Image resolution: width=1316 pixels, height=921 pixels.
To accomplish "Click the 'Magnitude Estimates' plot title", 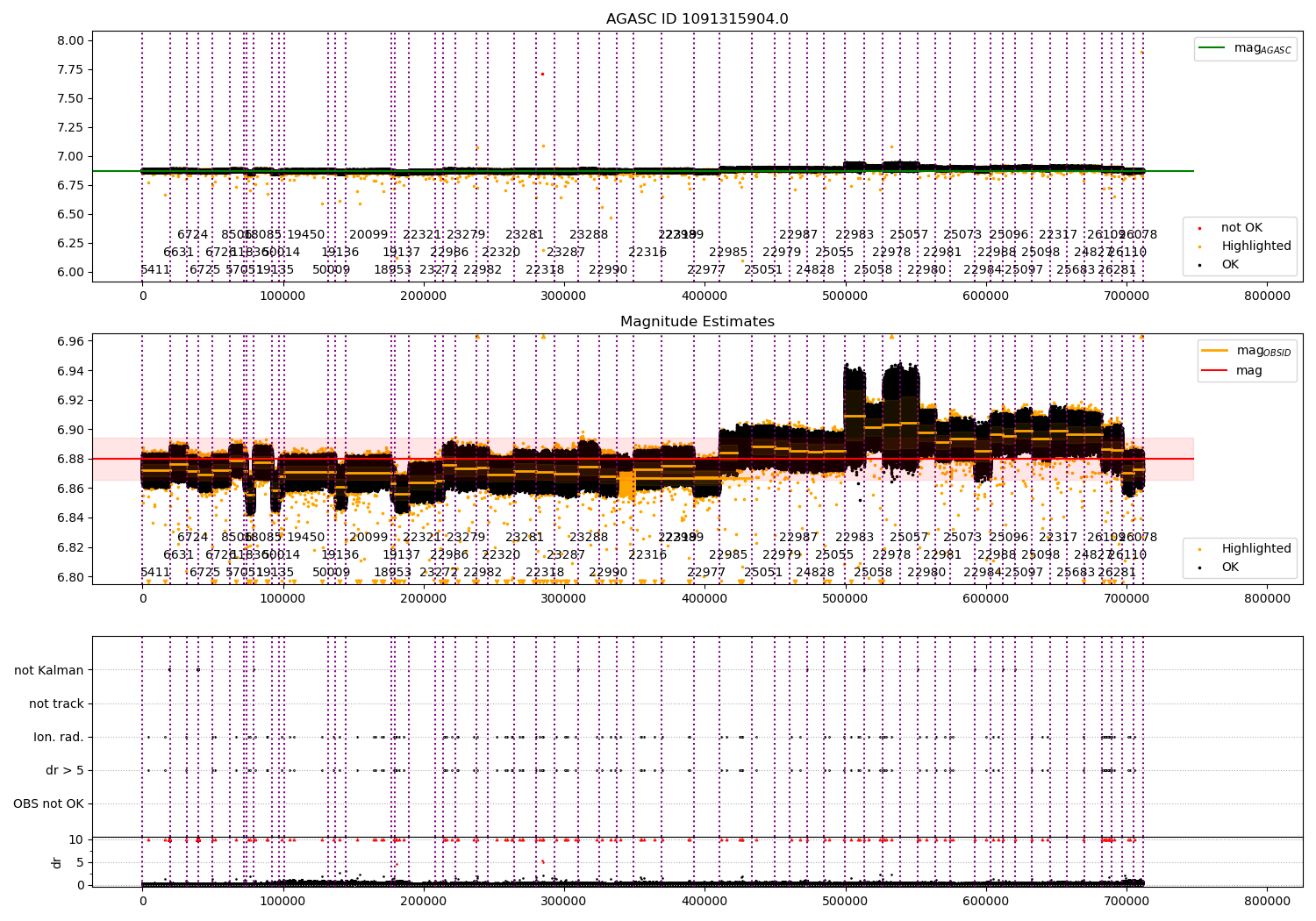I will 697,322.
